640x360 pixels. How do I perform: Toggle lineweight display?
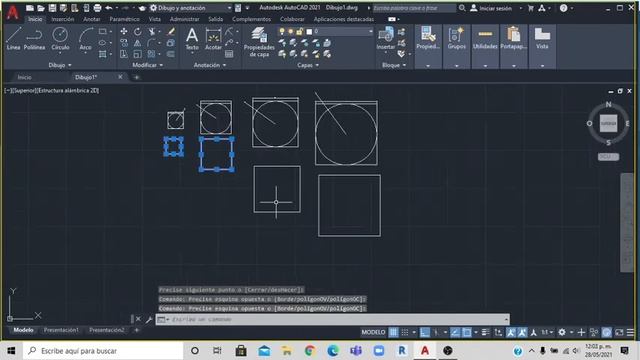tap(485, 332)
